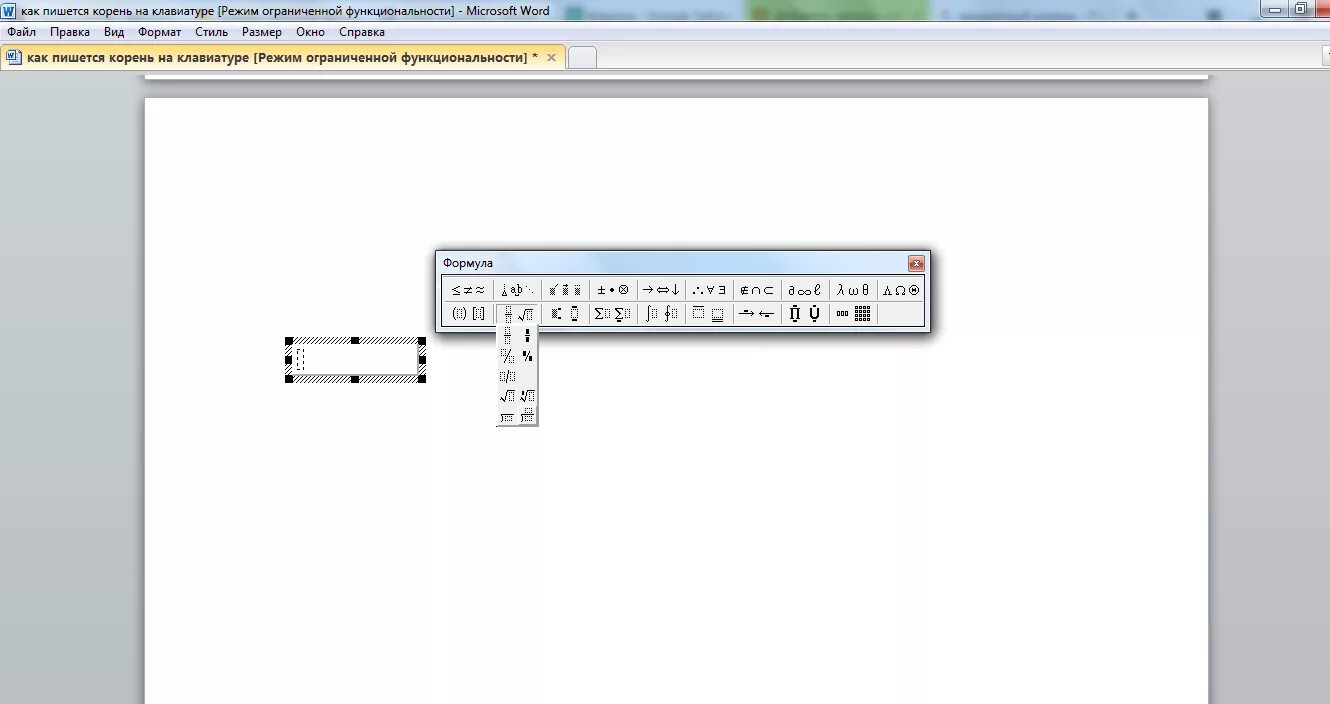Open the set theory symbols palette (∉ ∩ ⊂)

coord(756,290)
